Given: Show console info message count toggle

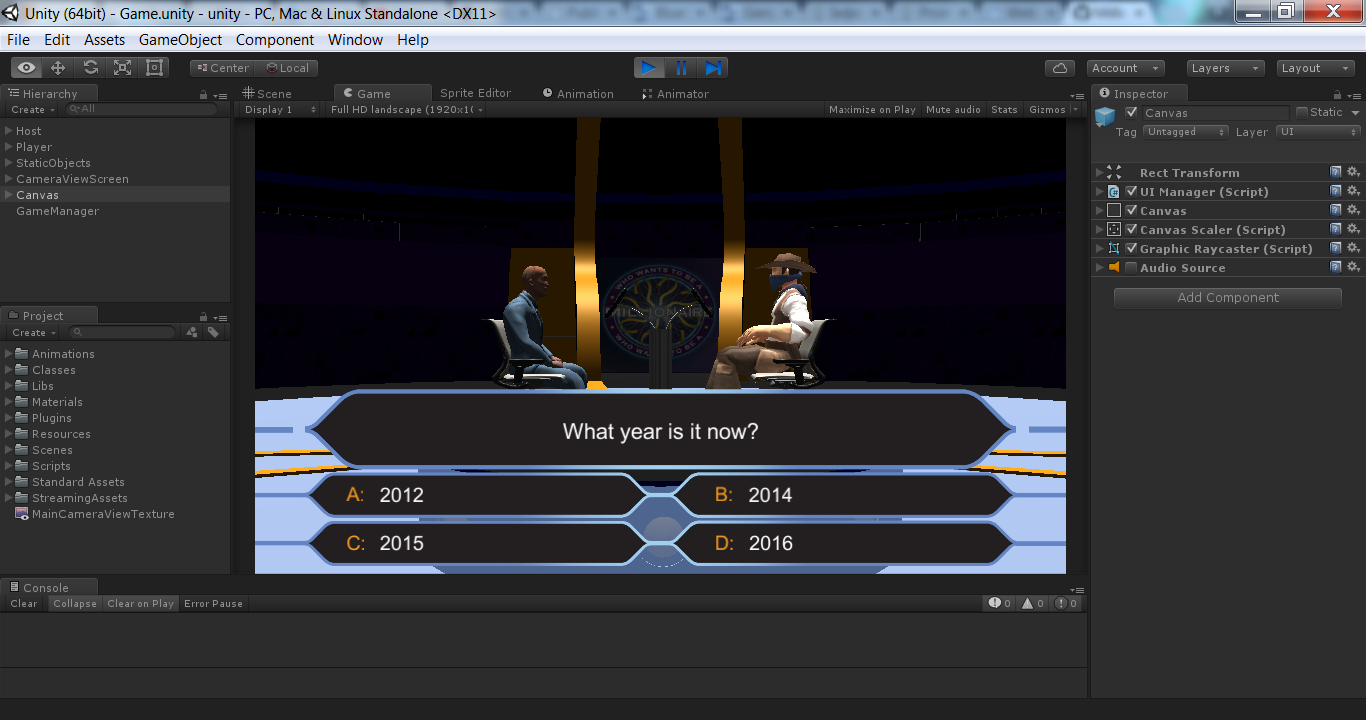Looking at the screenshot, I should tap(1000, 603).
